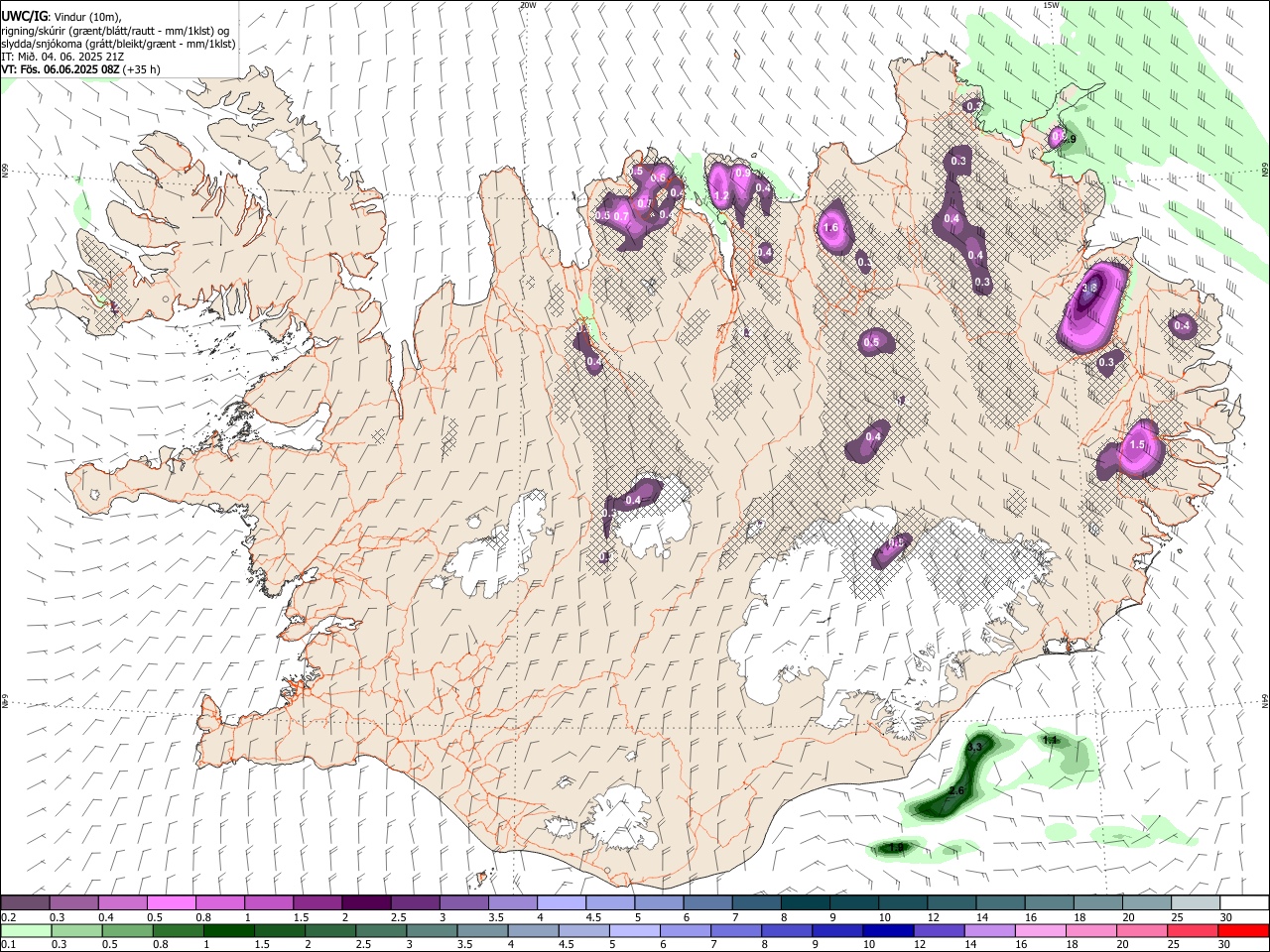The height and width of the screenshot is (952, 1270).
Task: Choose the violet 12 swatch in bottom legend
Action: pos(939,930)
